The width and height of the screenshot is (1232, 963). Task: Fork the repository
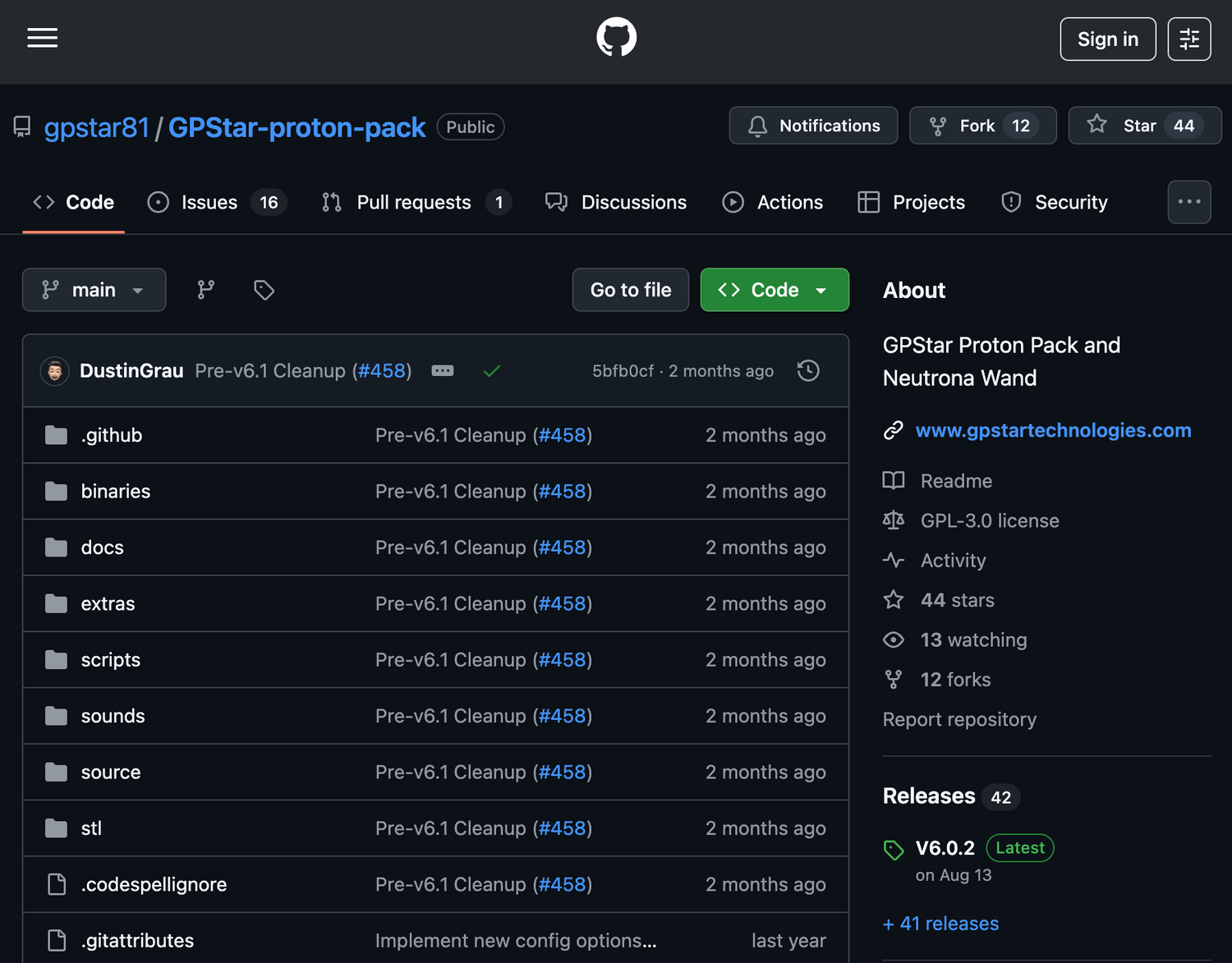982,126
